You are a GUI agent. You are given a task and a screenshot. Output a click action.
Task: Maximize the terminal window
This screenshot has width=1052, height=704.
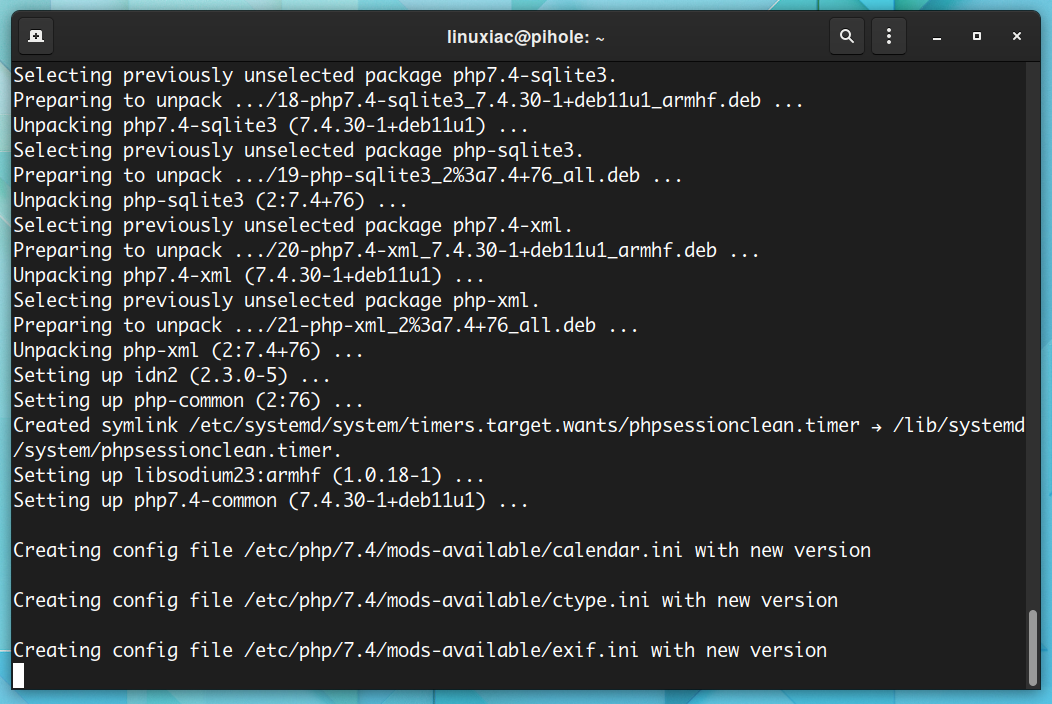(x=977, y=36)
